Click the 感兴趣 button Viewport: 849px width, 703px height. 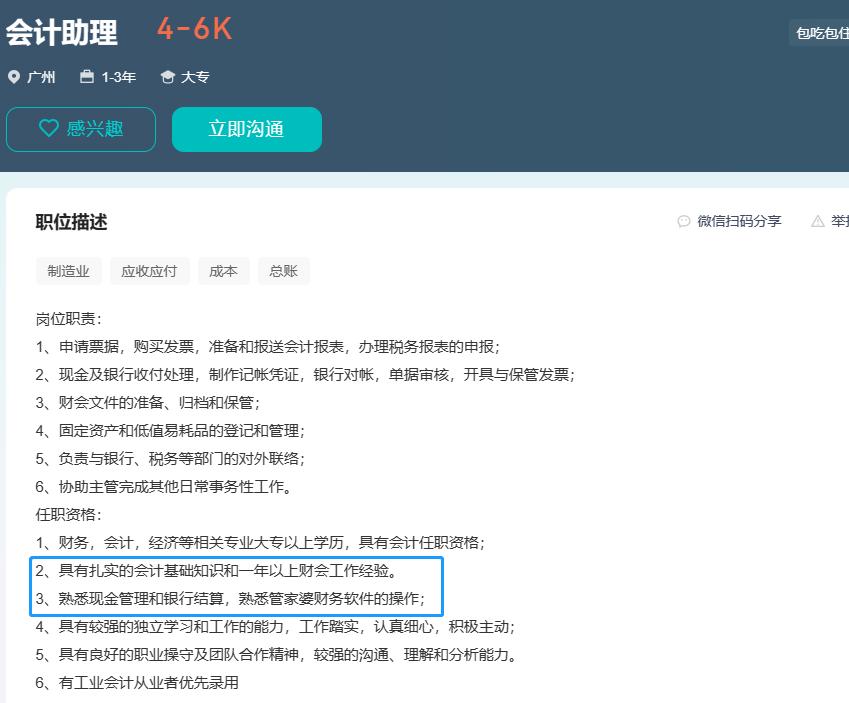coord(81,129)
